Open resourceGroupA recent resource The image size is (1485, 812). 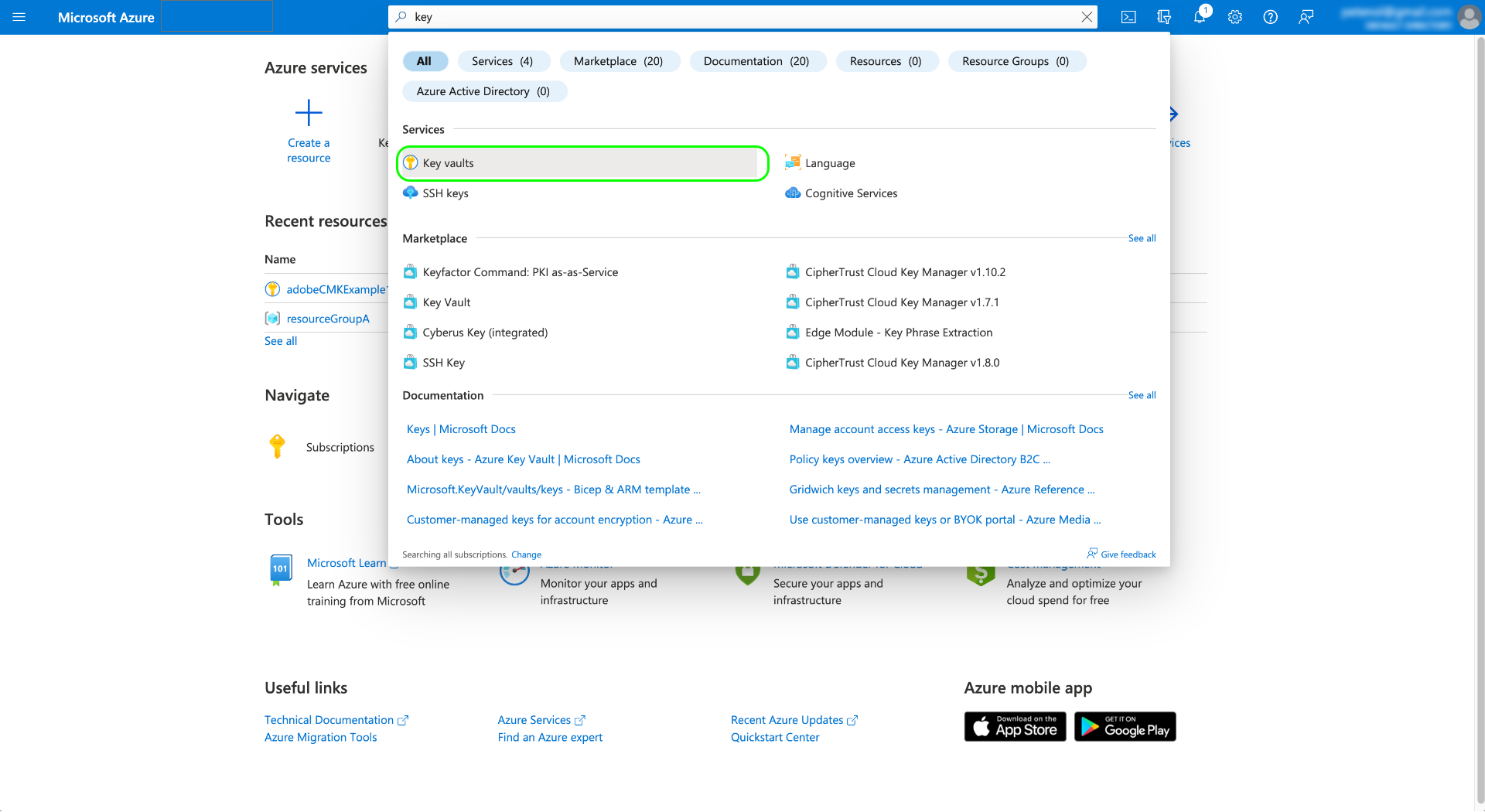(328, 319)
